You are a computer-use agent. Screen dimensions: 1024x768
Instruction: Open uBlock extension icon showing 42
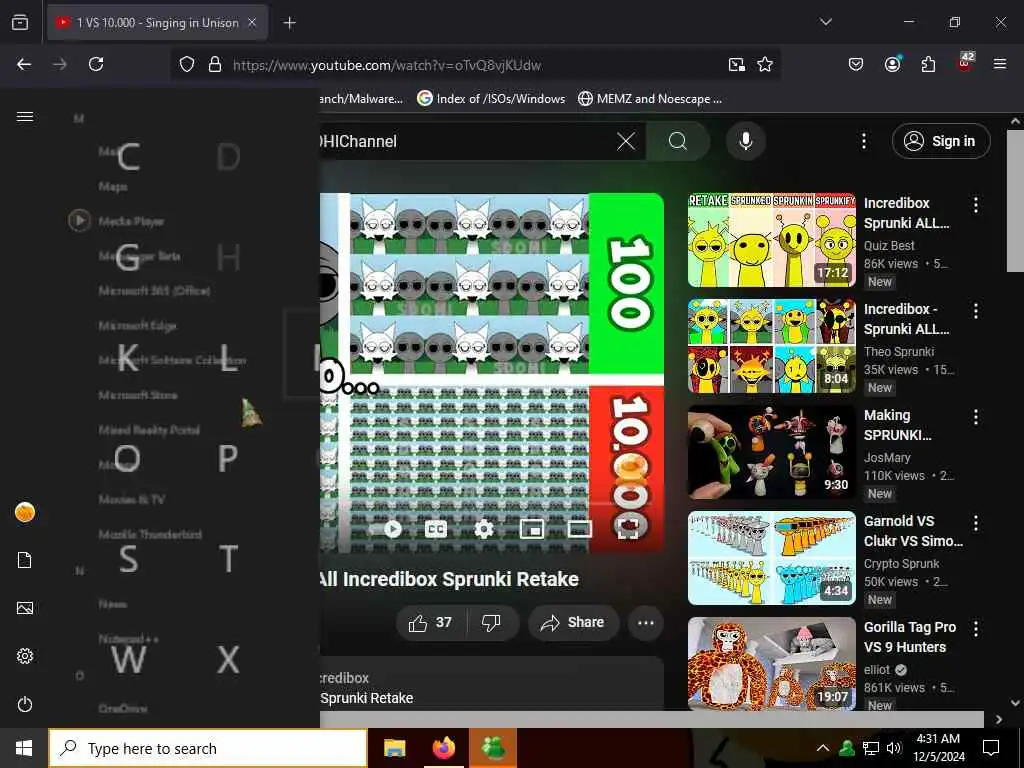click(965, 63)
